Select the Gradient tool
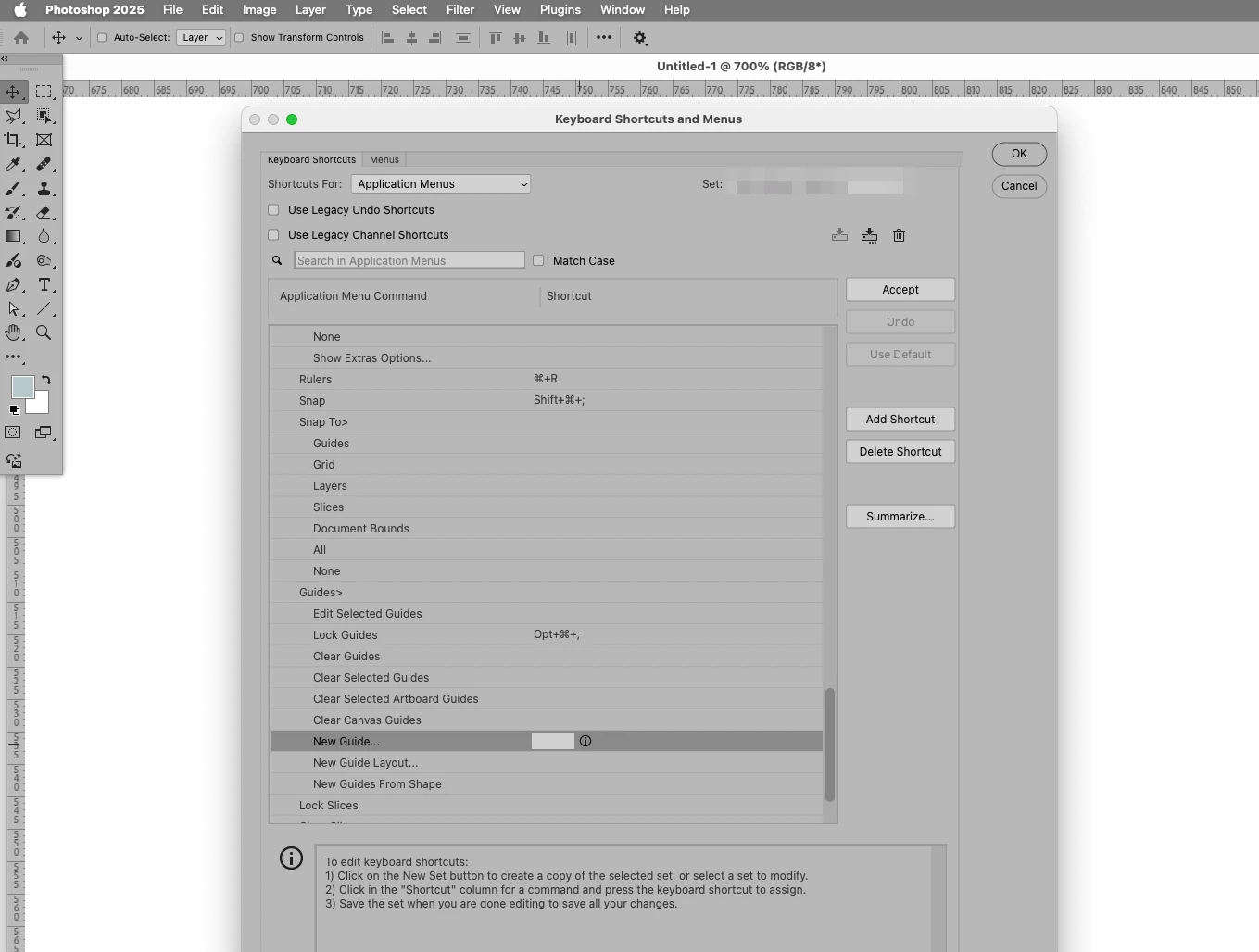 point(13,236)
